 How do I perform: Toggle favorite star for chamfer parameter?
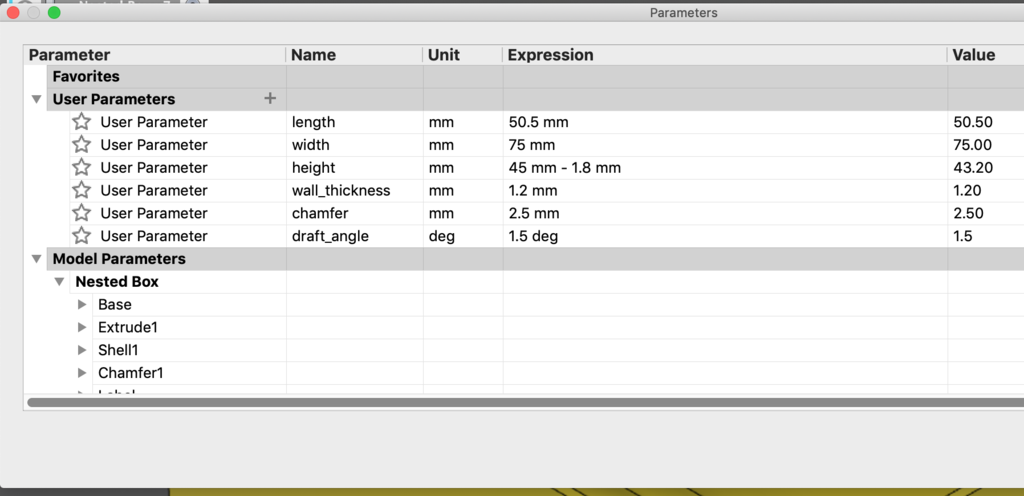coord(81,213)
